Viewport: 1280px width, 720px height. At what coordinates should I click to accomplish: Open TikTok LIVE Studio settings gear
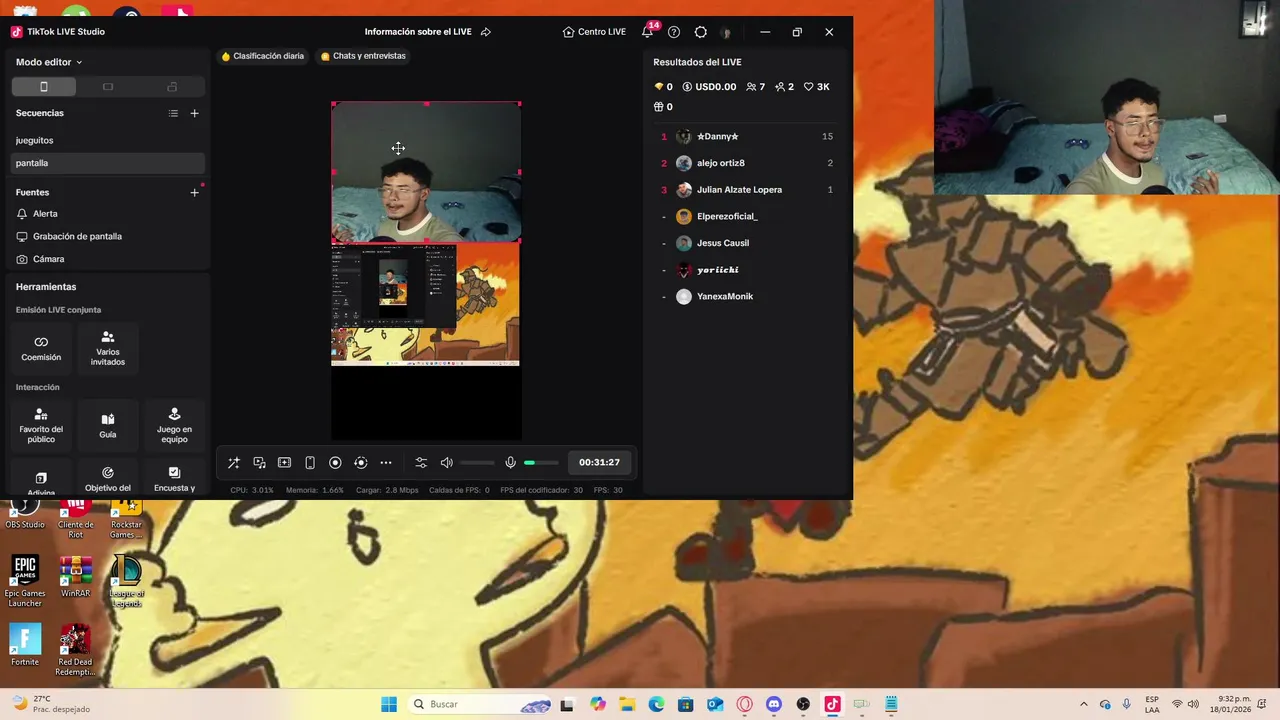tap(700, 32)
